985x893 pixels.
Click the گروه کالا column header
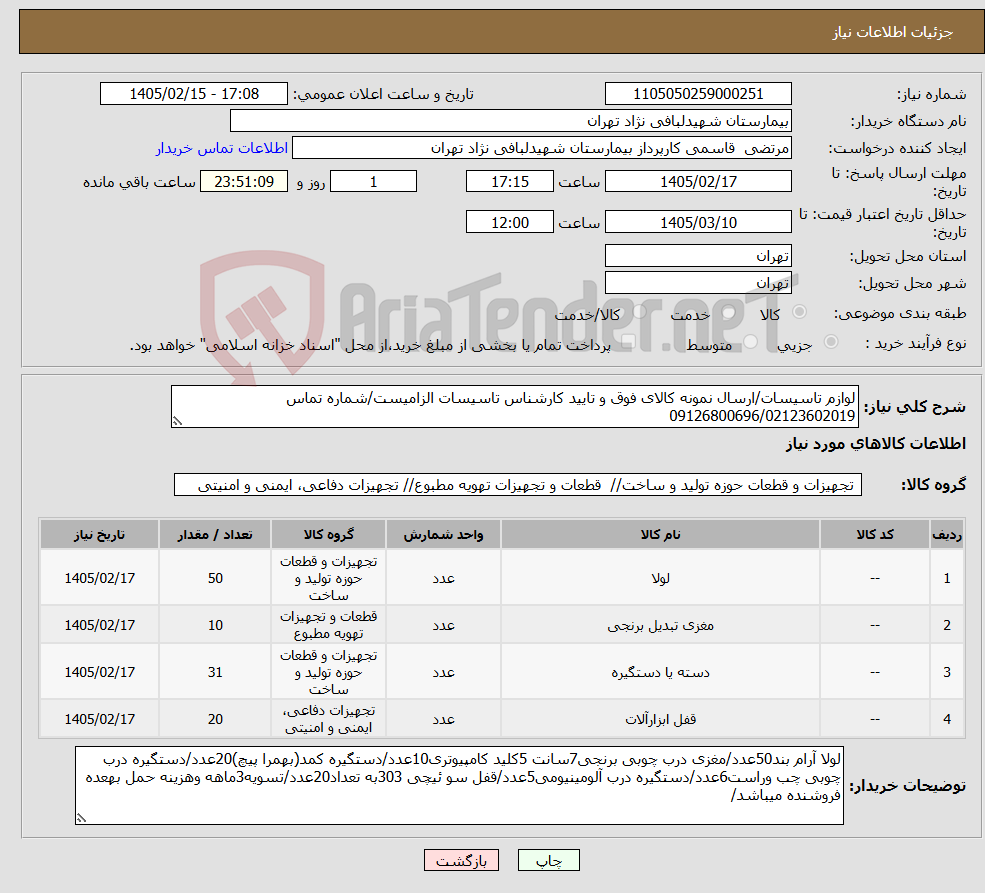[328, 534]
